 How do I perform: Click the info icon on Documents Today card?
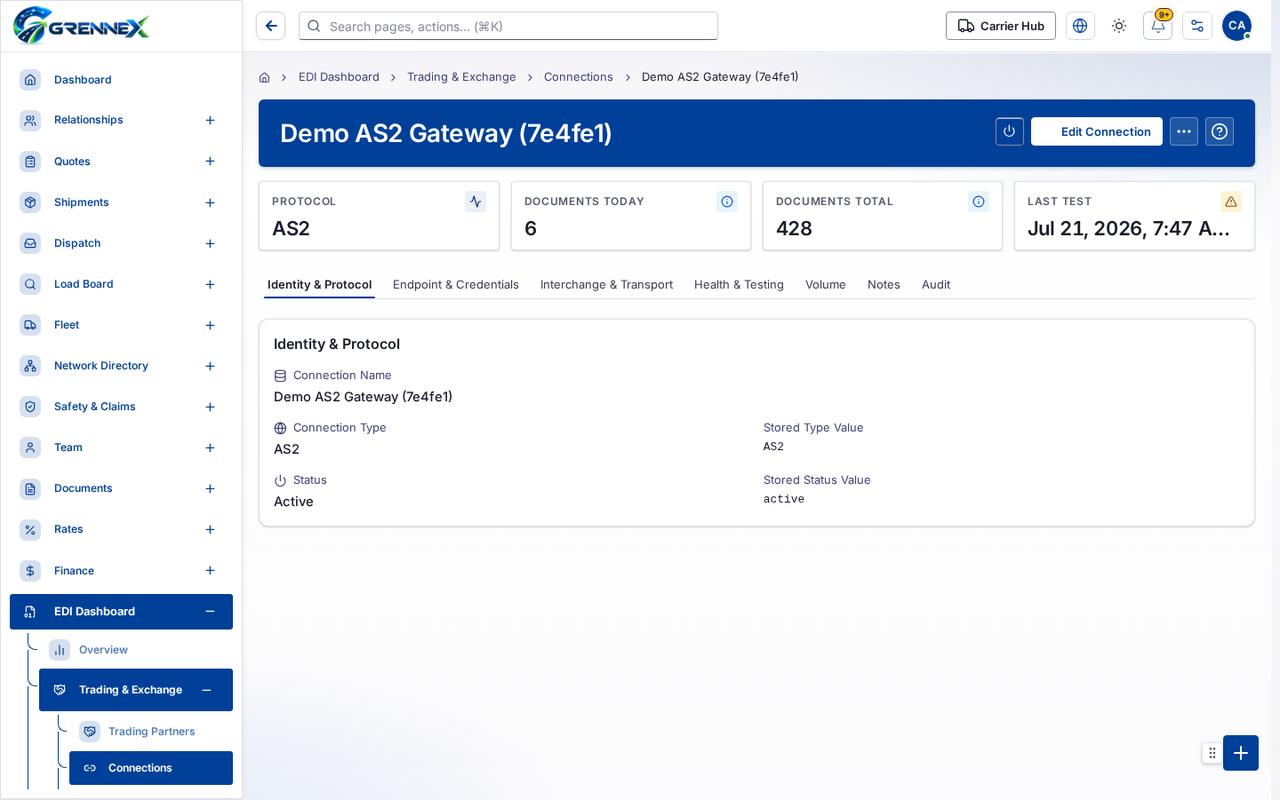(727, 201)
